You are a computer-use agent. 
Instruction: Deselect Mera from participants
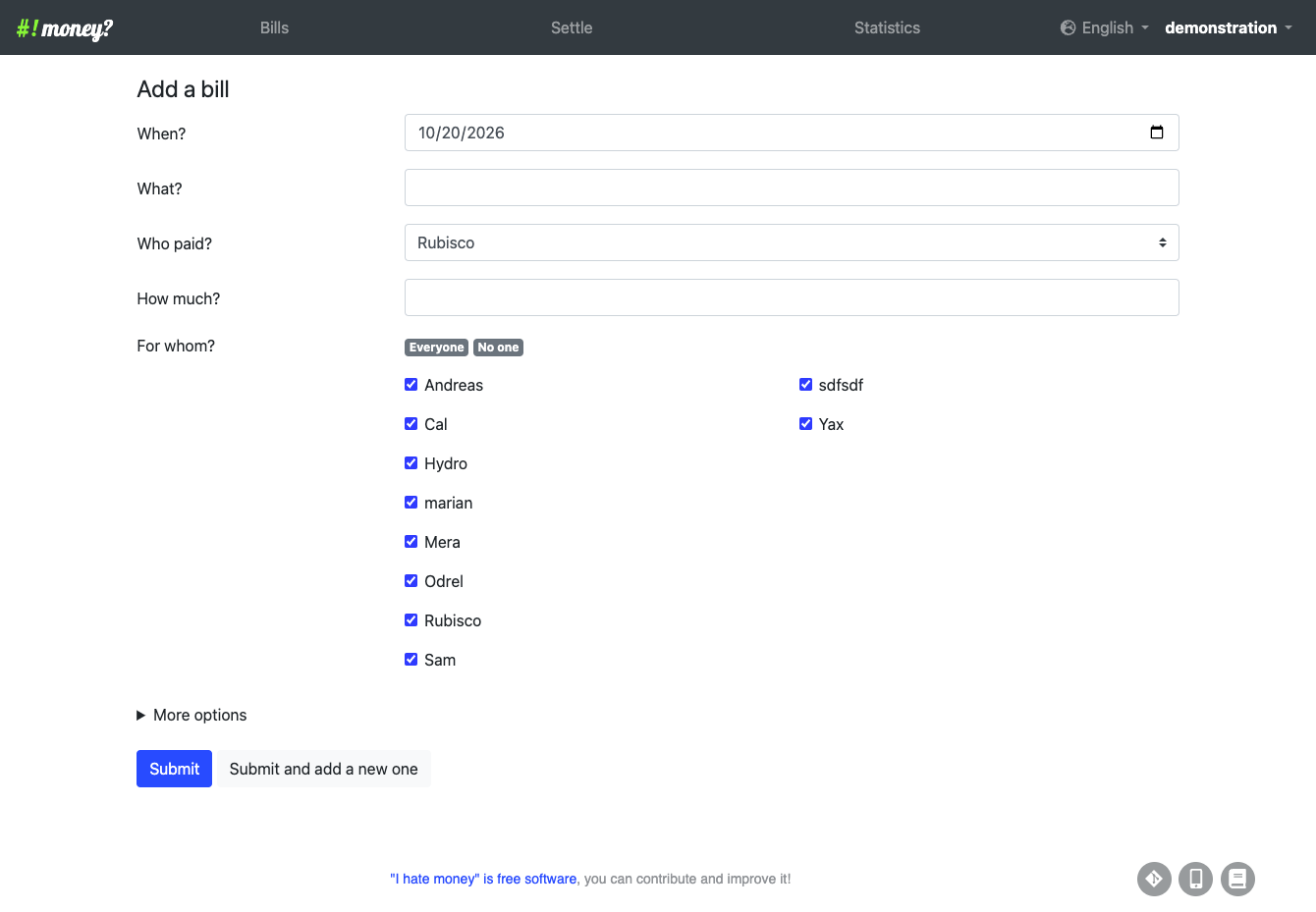[411, 542]
